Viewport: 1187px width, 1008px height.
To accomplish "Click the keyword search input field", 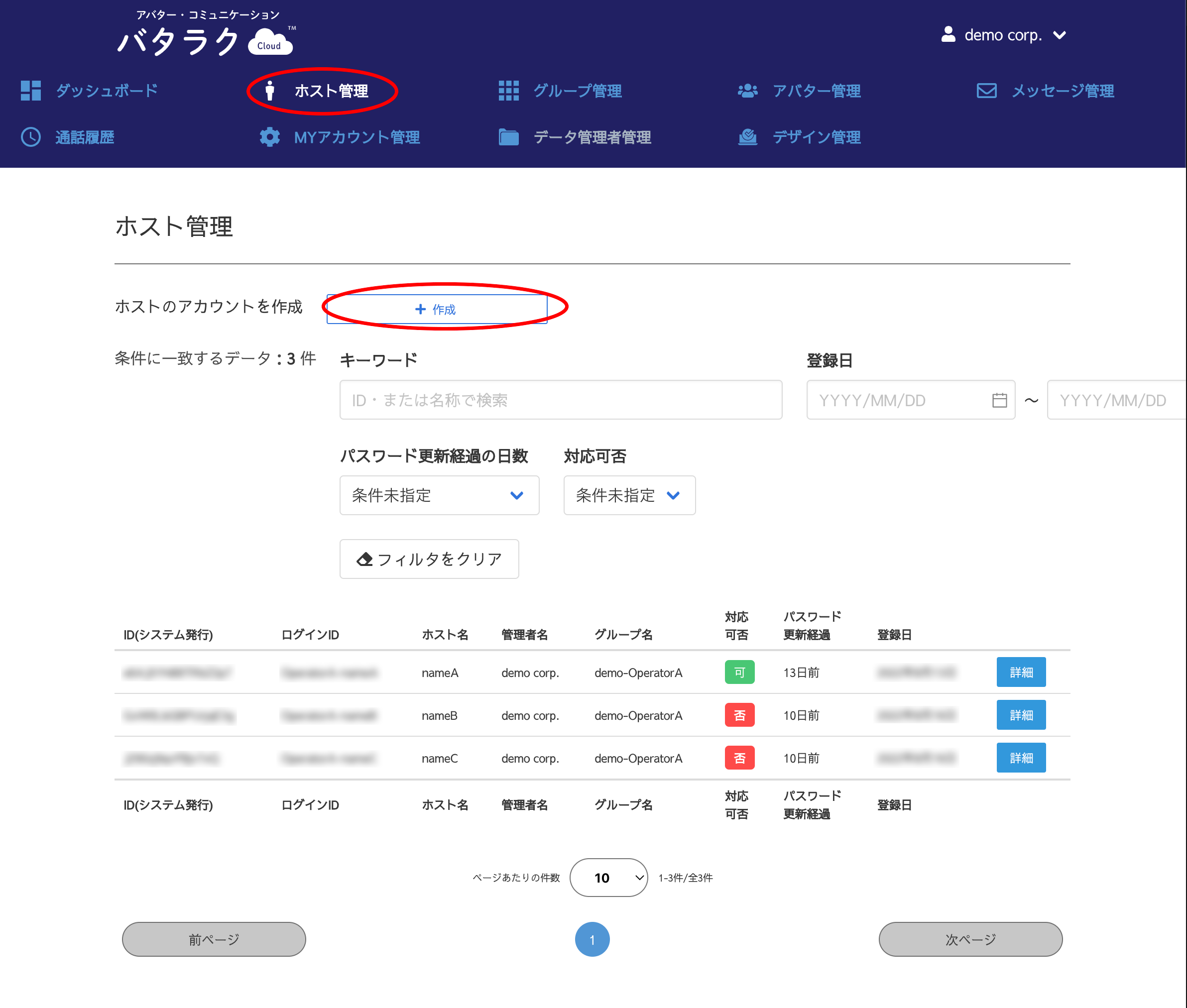I will point(560,400).
